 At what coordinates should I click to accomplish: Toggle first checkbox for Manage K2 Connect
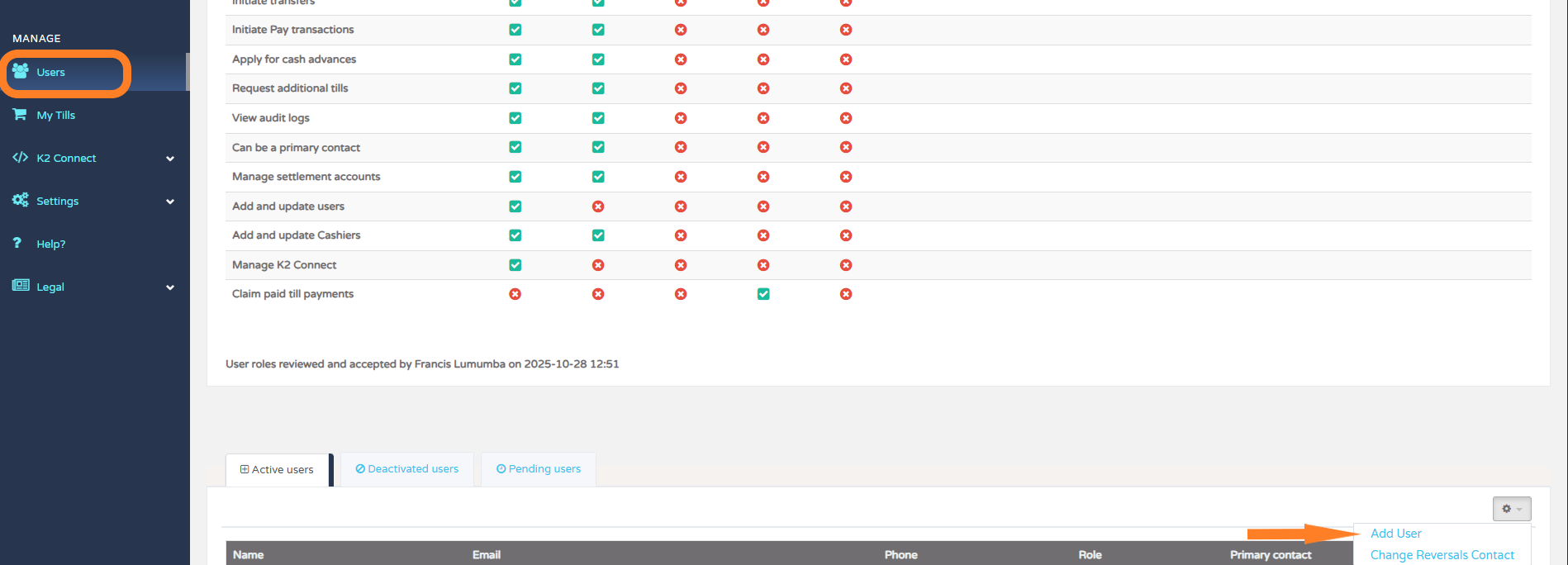[516, 265]
